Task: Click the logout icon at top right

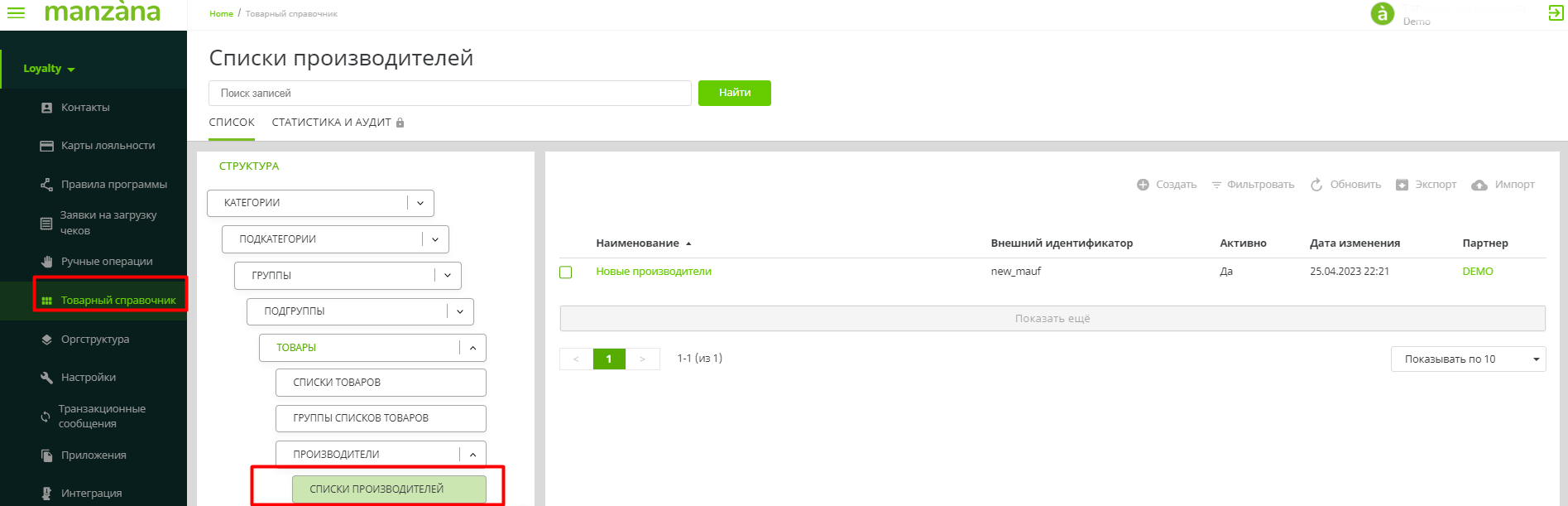Action: [x=1556, y=12]
